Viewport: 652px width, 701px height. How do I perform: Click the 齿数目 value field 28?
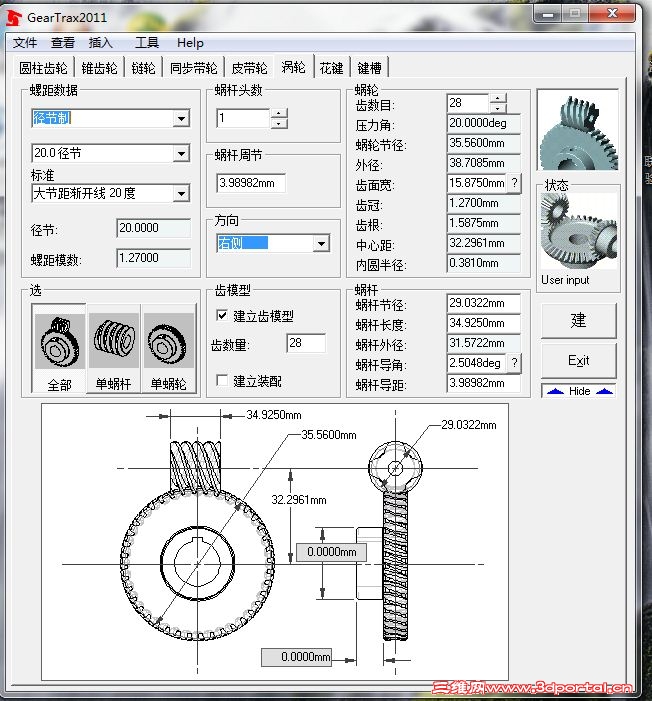(x=468, y=103)
